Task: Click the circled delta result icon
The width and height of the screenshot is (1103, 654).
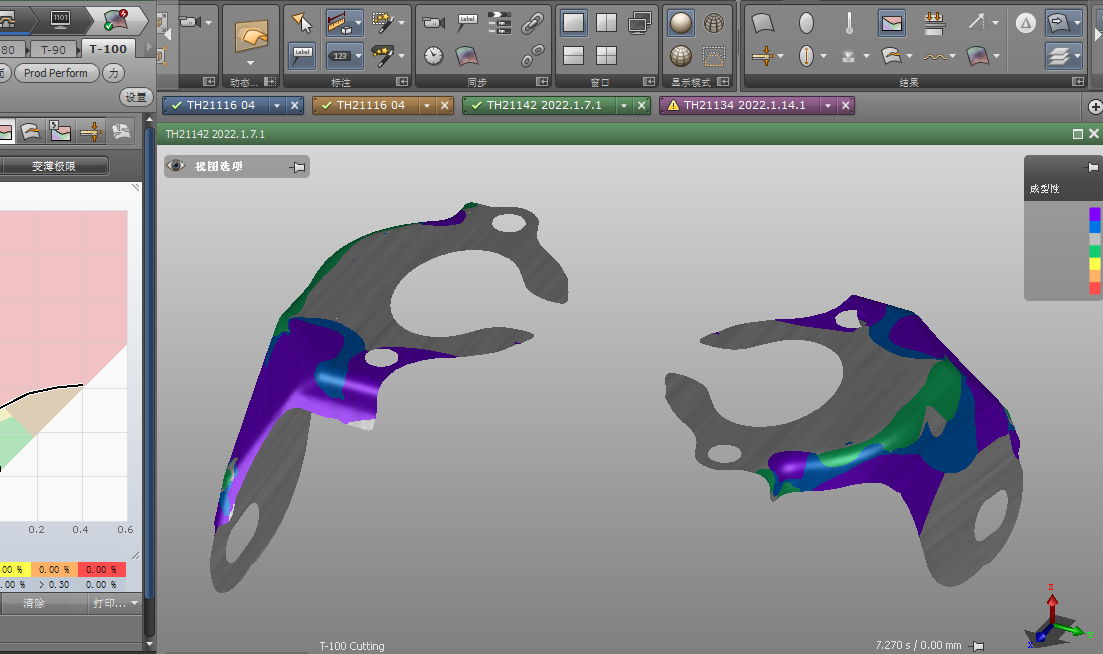Action: pyautogui.click(x=1026, y=23)
